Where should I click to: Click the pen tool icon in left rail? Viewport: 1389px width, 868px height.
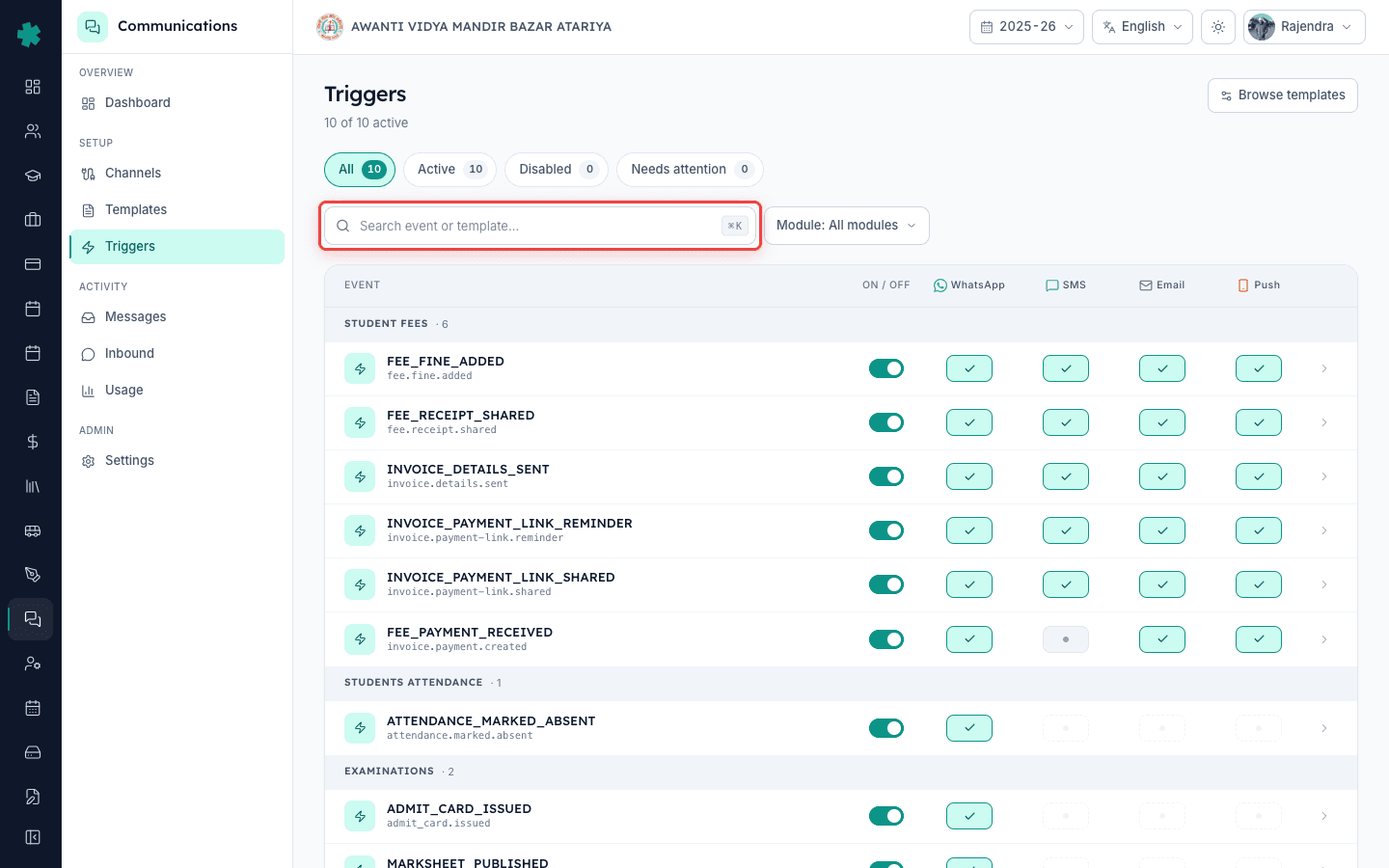click(x=33, y=575)
